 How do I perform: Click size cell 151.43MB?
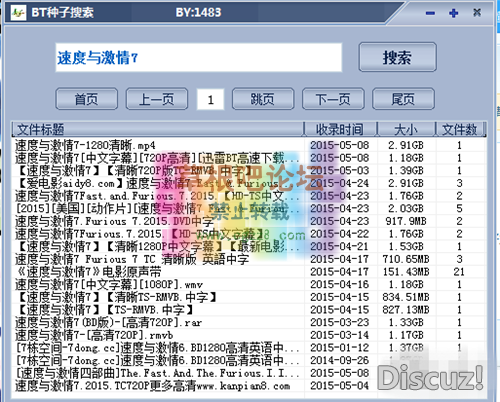406,272
